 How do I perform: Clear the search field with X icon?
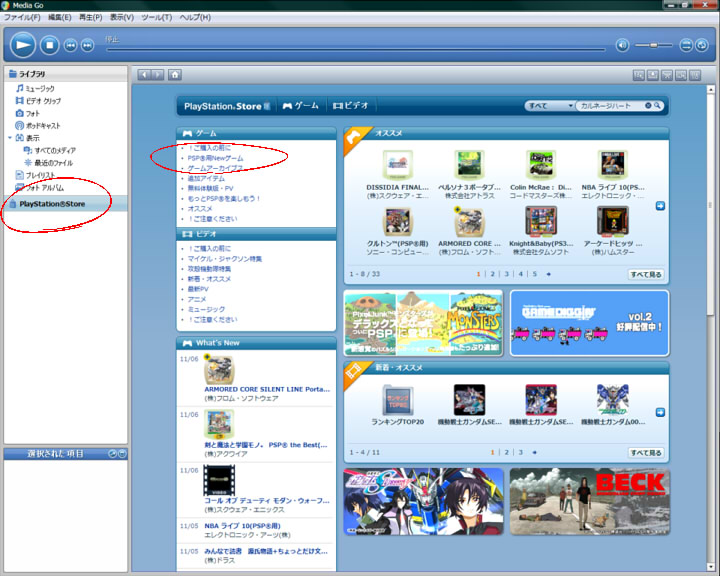pos(648,106)
